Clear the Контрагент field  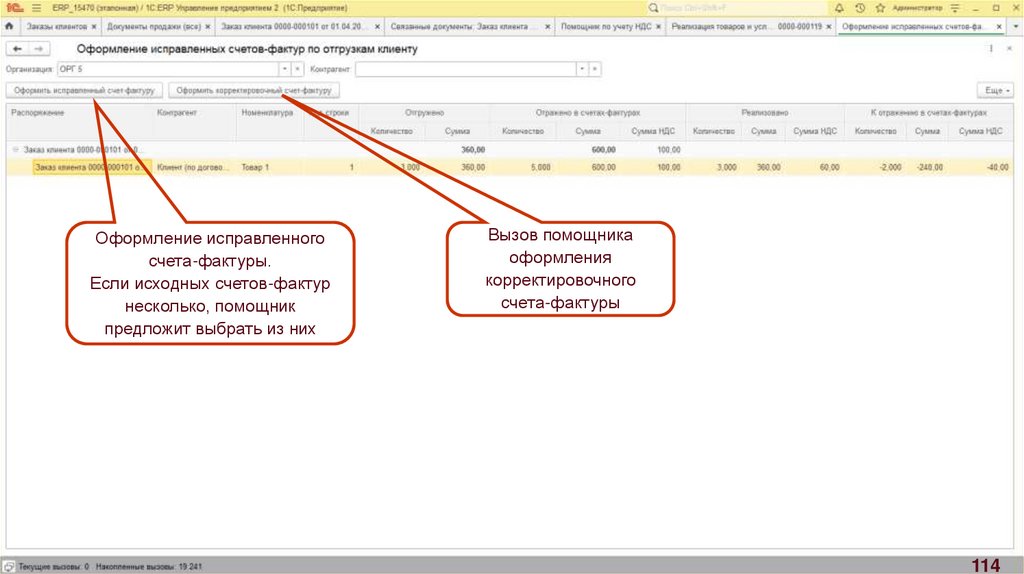(594, 69)
